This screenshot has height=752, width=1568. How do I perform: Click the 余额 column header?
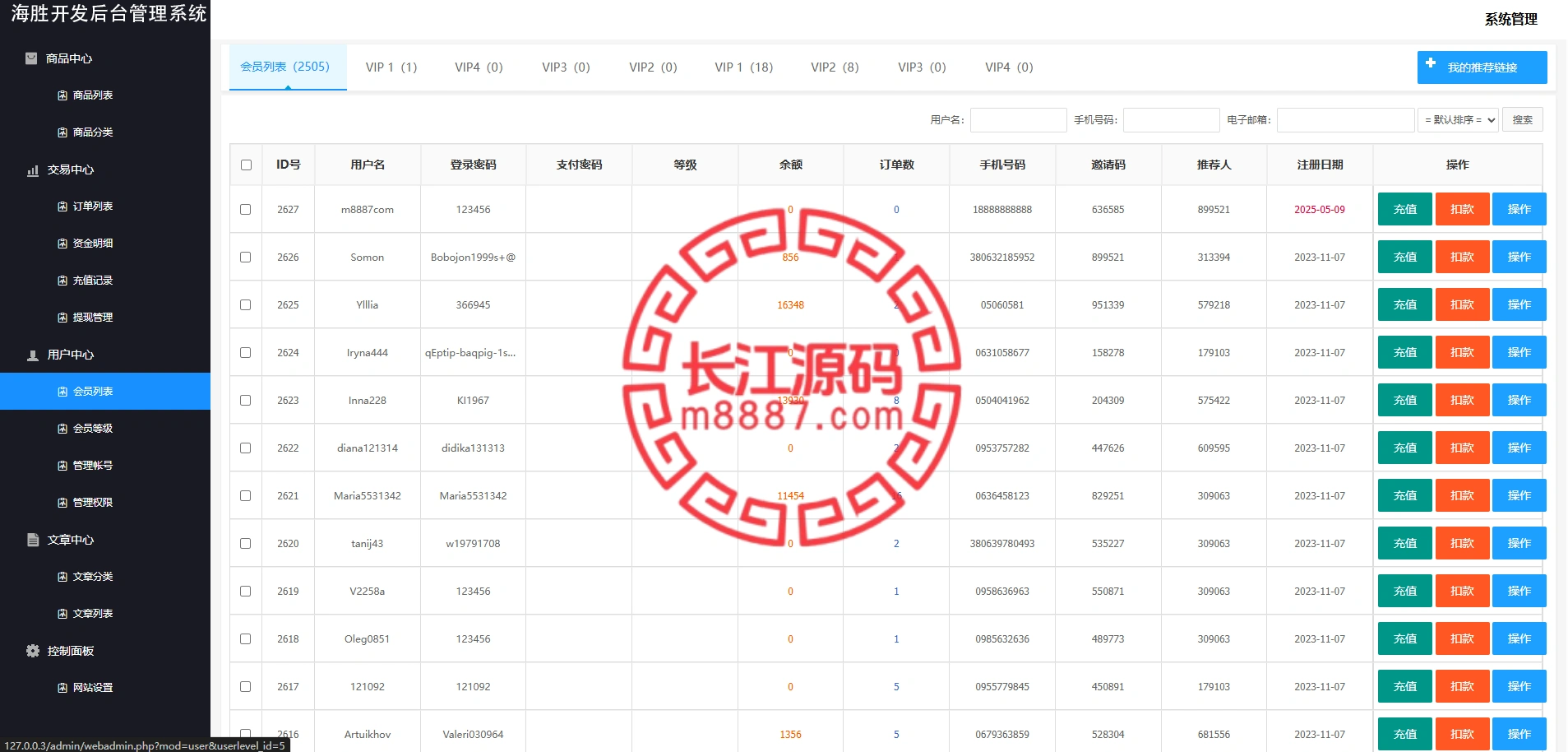[791, 165]
